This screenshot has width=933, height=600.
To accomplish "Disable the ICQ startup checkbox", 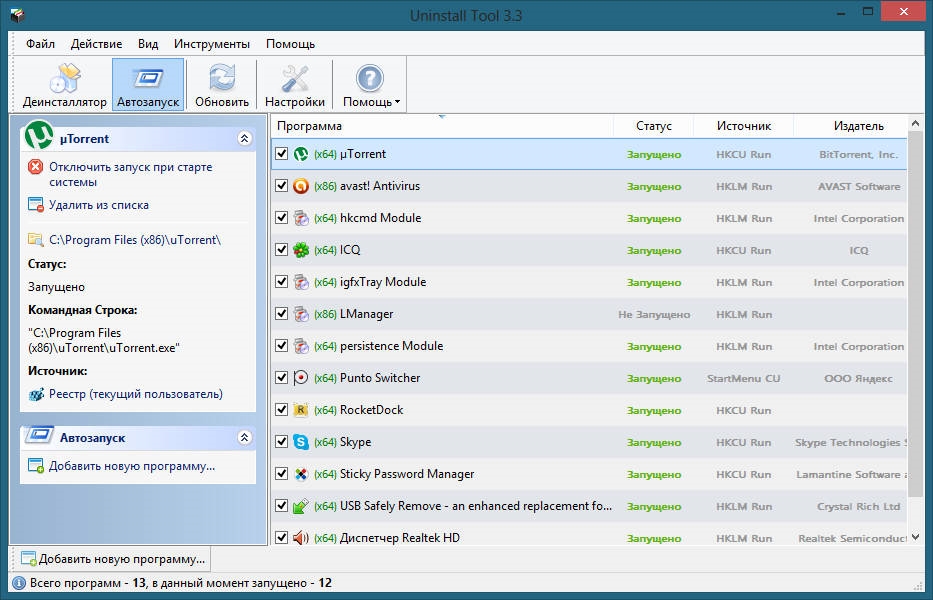I will tap(282, 250).
